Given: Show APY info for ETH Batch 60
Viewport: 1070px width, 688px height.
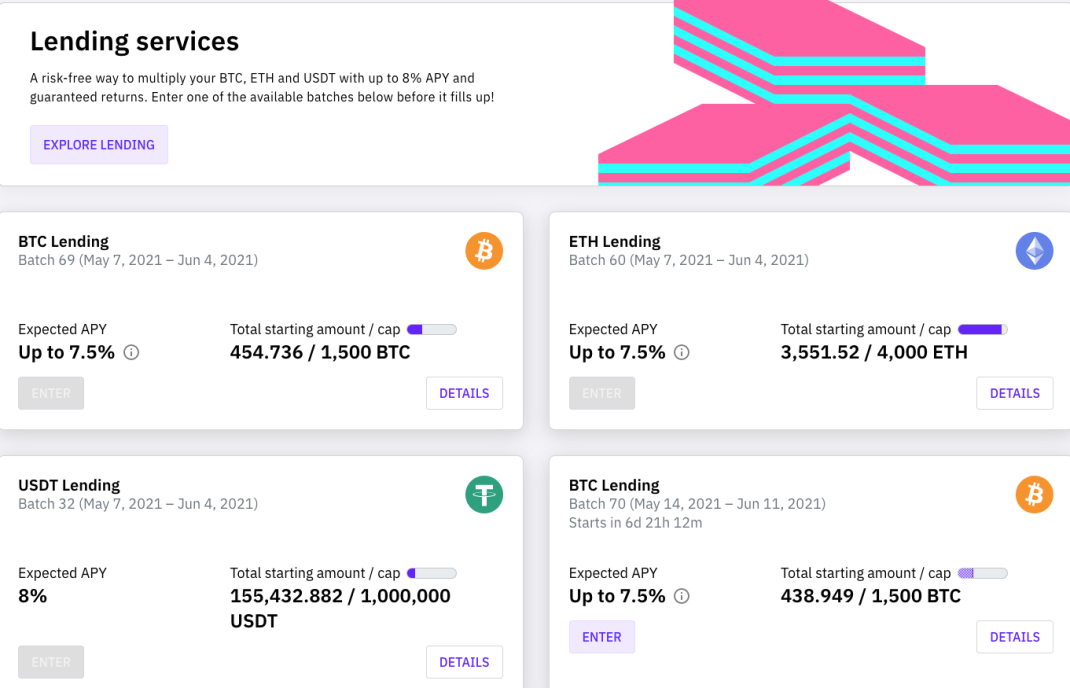Looking at the screenshot, I should pyautogui.click(x=682, y=352).
